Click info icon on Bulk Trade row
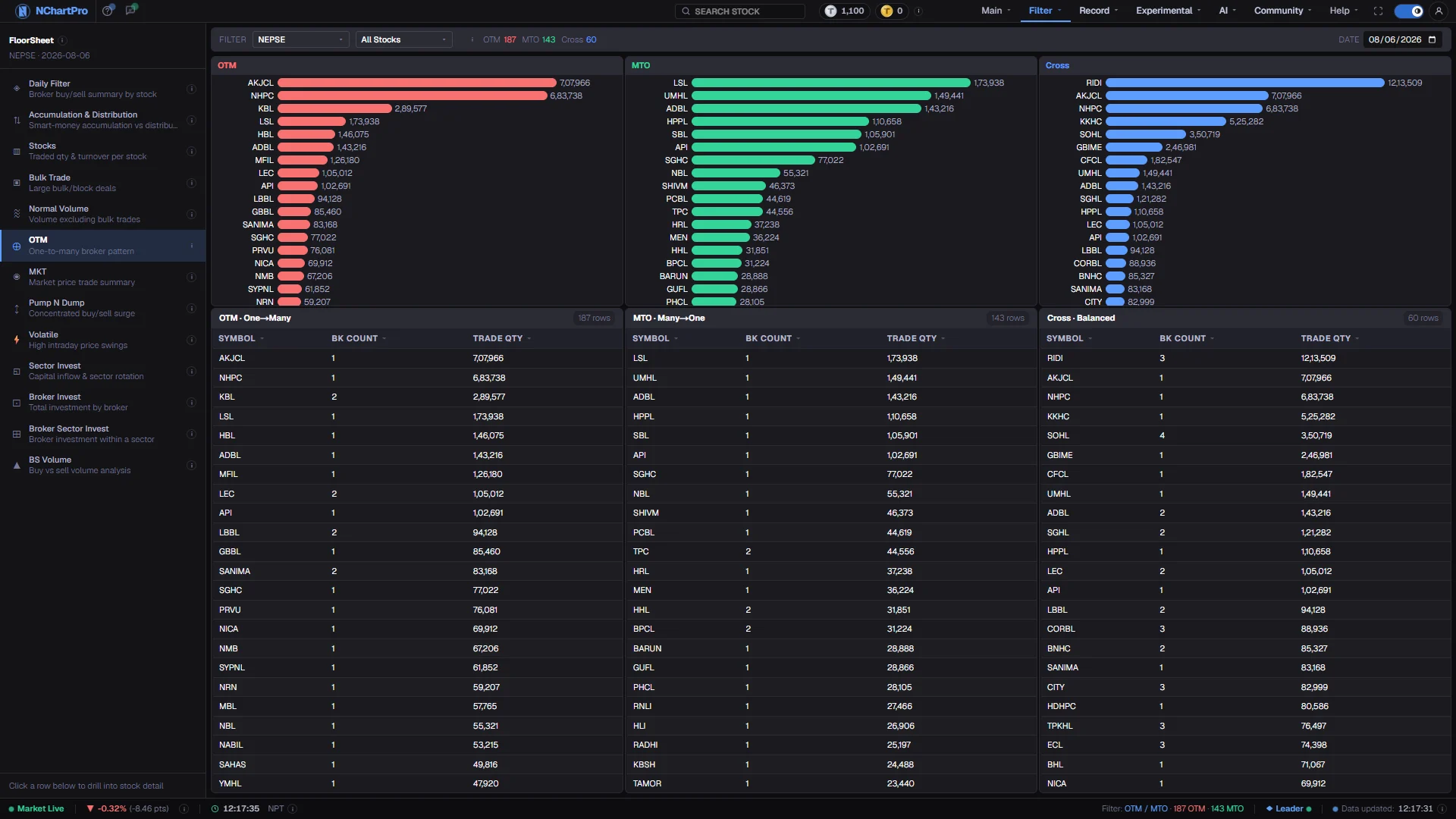 pyautogui.click(x=191, y=183)
